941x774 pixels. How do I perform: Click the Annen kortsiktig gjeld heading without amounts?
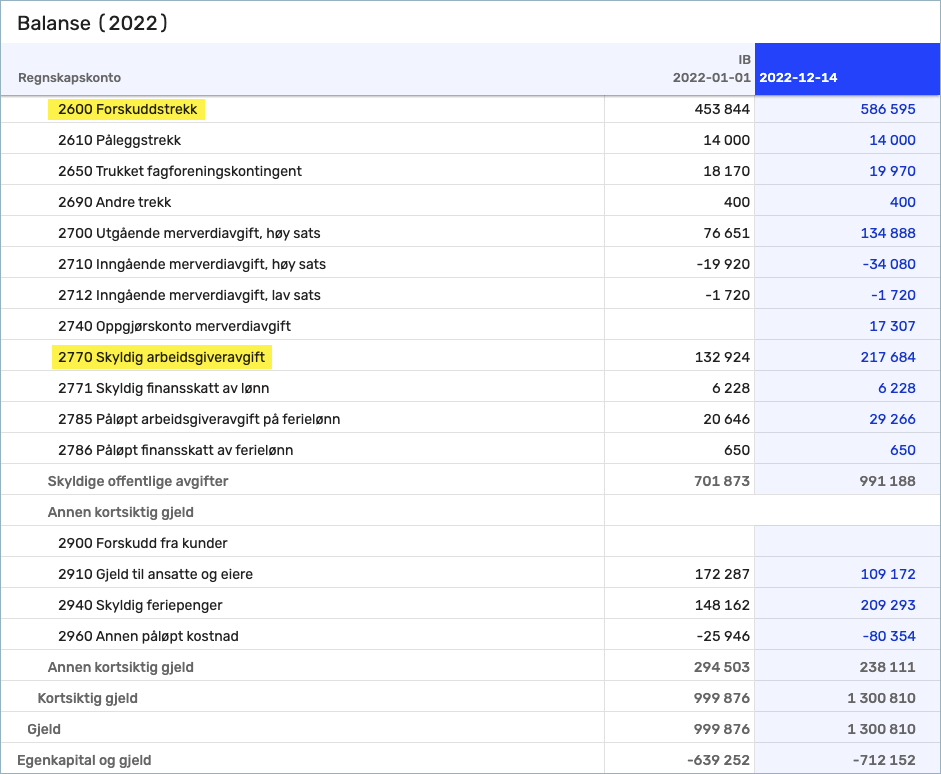tap(120, 512)
